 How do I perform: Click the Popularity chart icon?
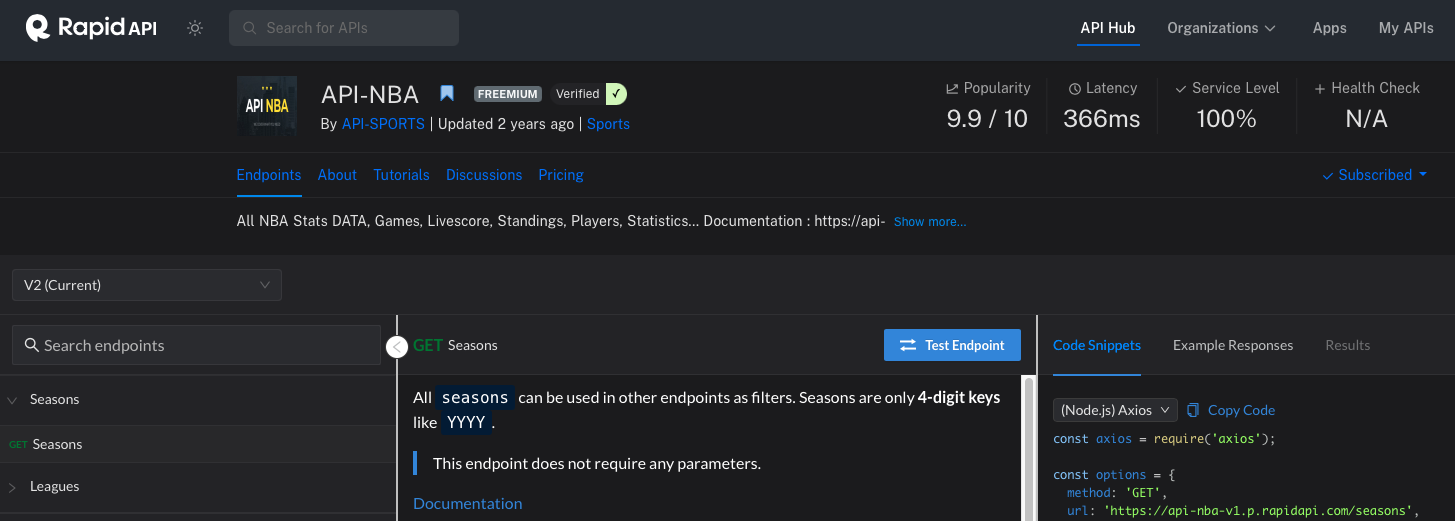[952, 88]
